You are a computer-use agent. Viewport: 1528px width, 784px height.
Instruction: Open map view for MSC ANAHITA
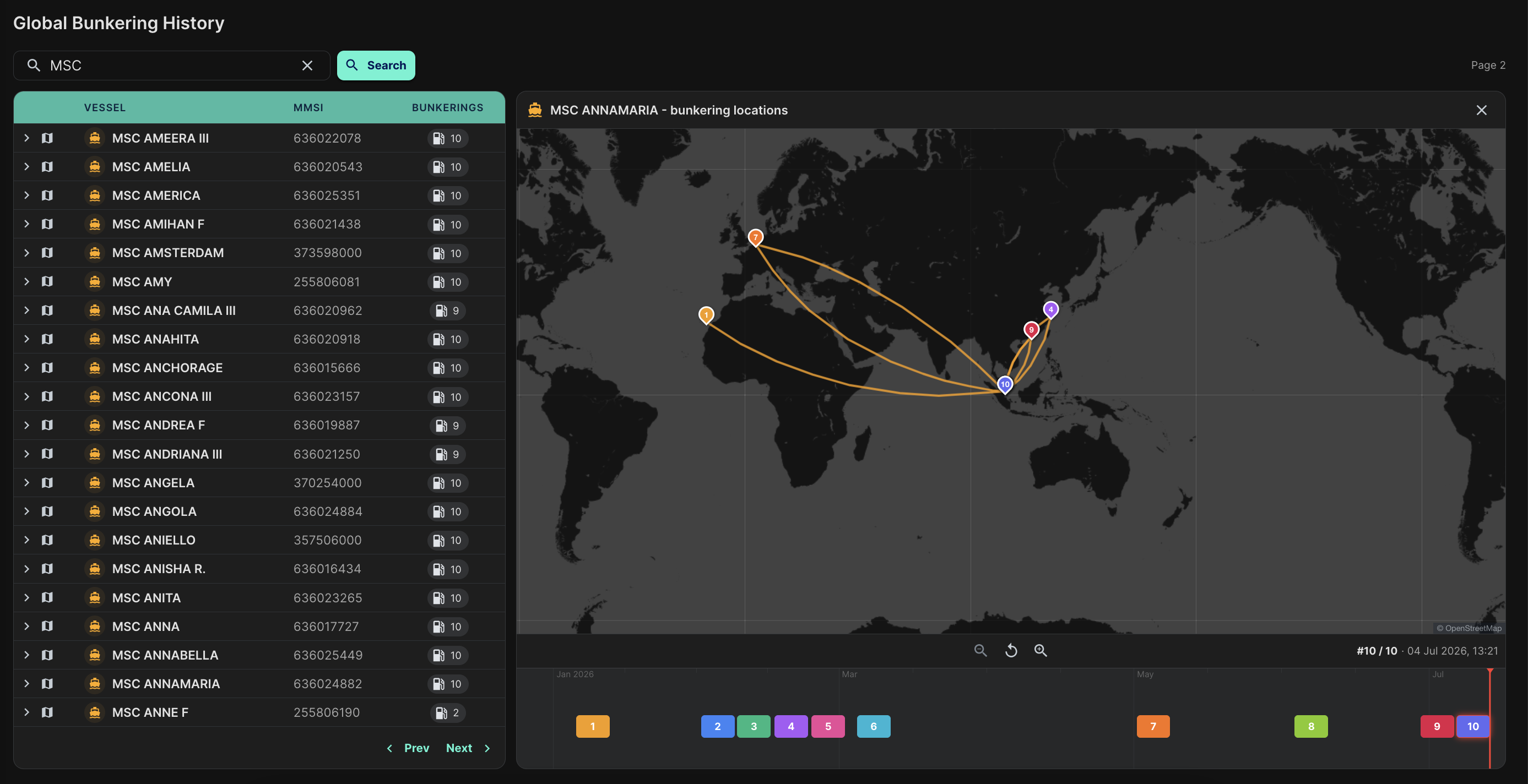(x=47, y=339)
